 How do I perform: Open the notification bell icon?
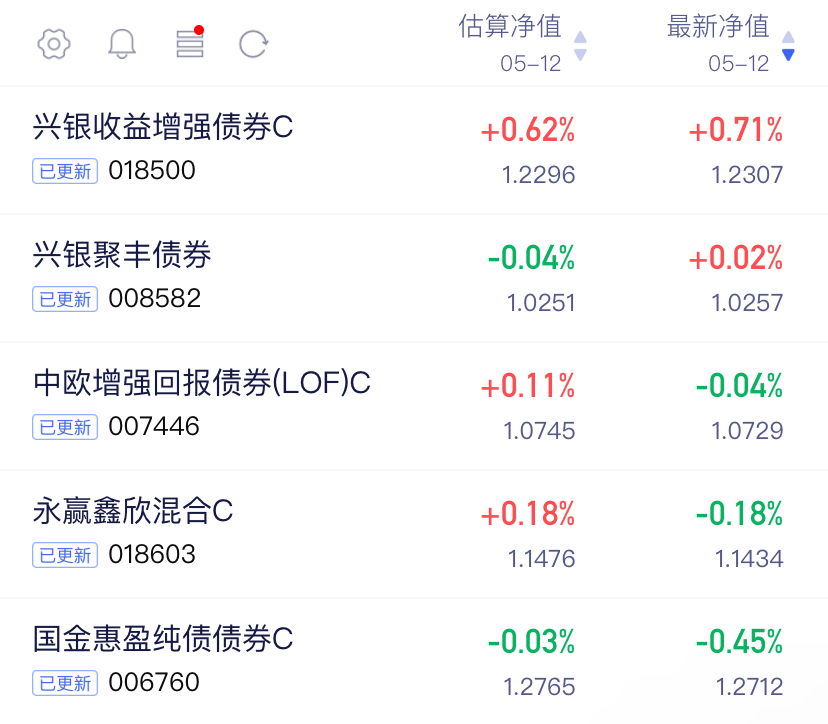pyautogui.click(x=122, y=44)
